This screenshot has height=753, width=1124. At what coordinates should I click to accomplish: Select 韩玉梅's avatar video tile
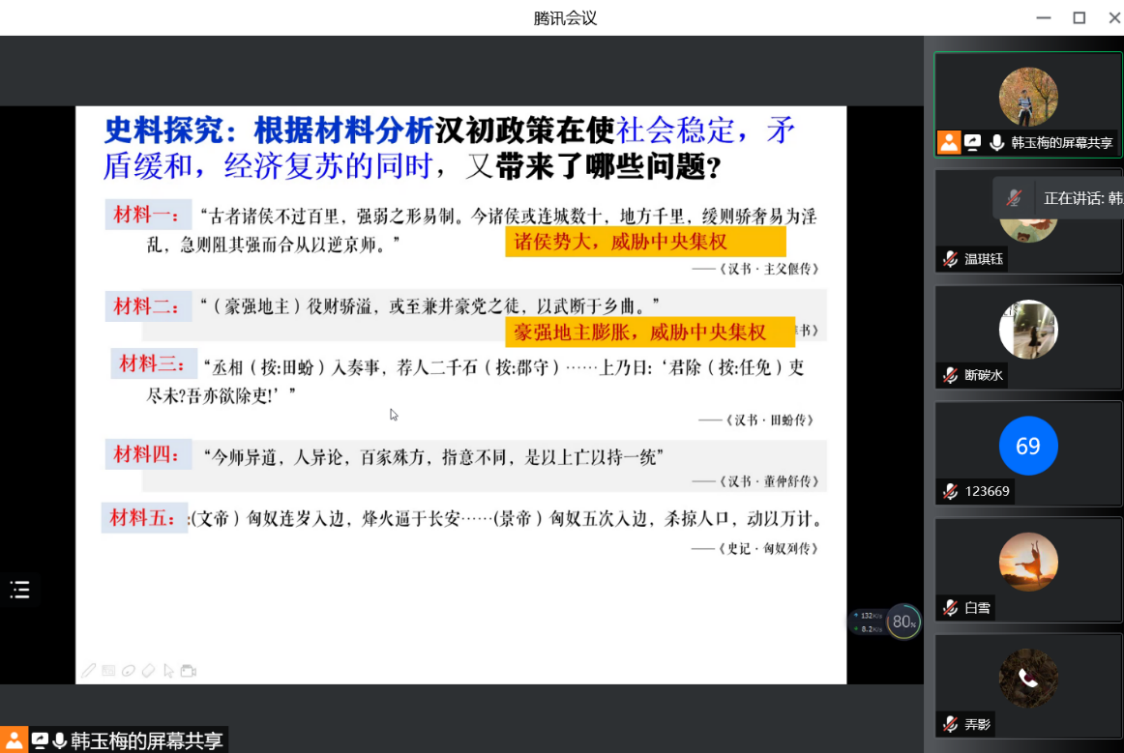(x=1028, y=100)
